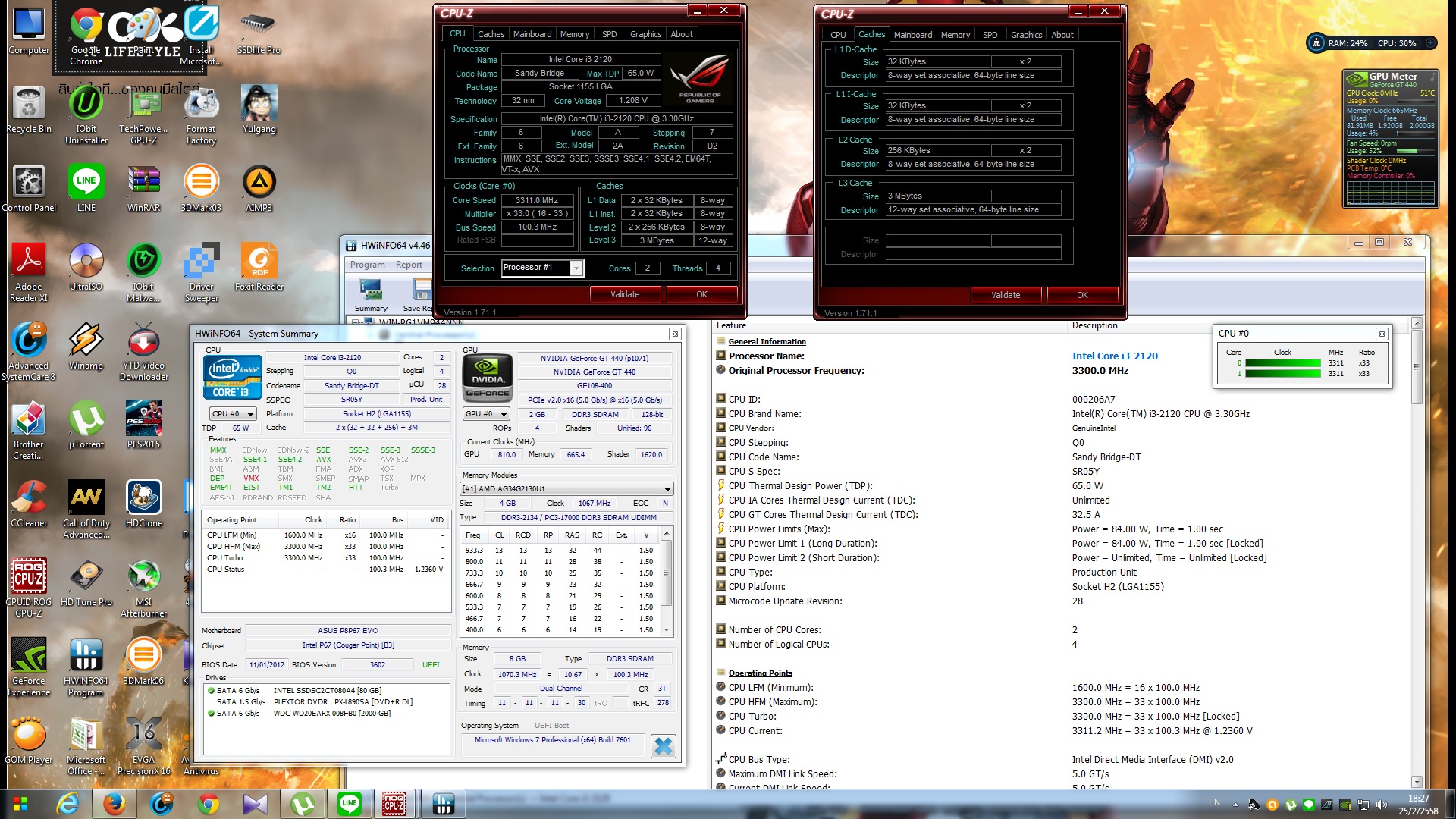Open the Report menu in HWiNFO64
The width and height of the screenshot is (1456, 819).
point(408,265)
